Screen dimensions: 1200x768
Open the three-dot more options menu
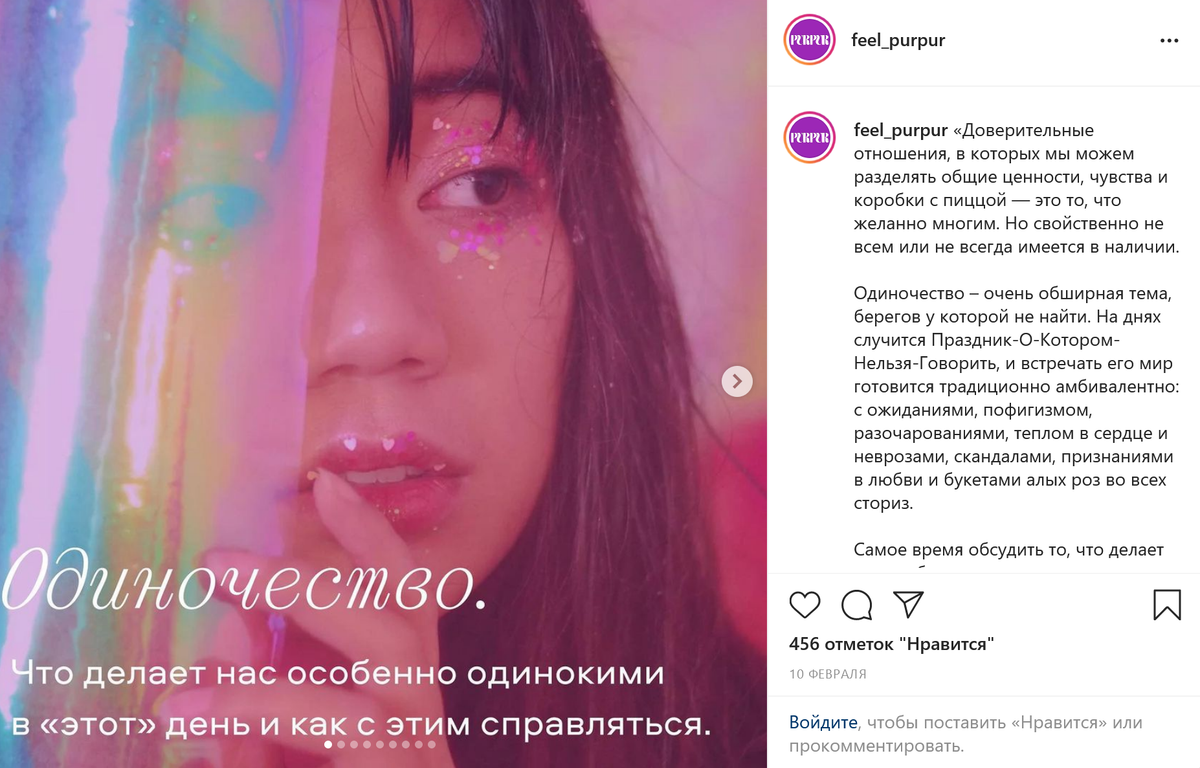tap(1169, 41)
